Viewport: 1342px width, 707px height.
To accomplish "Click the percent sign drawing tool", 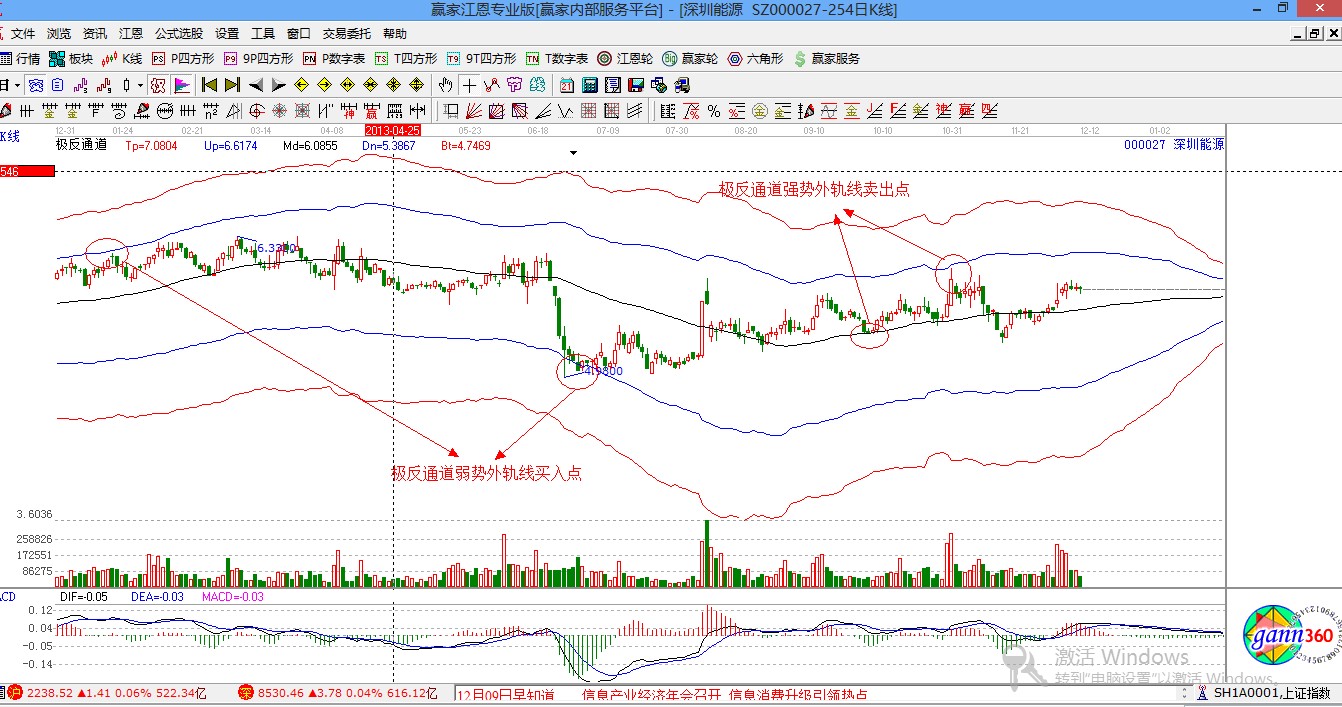I will [714, 110].
